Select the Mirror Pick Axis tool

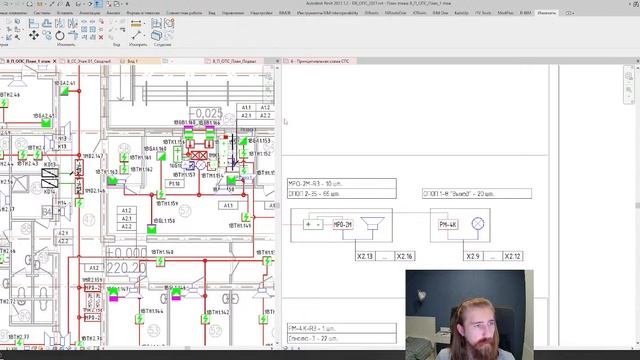[x=60, y=24]
